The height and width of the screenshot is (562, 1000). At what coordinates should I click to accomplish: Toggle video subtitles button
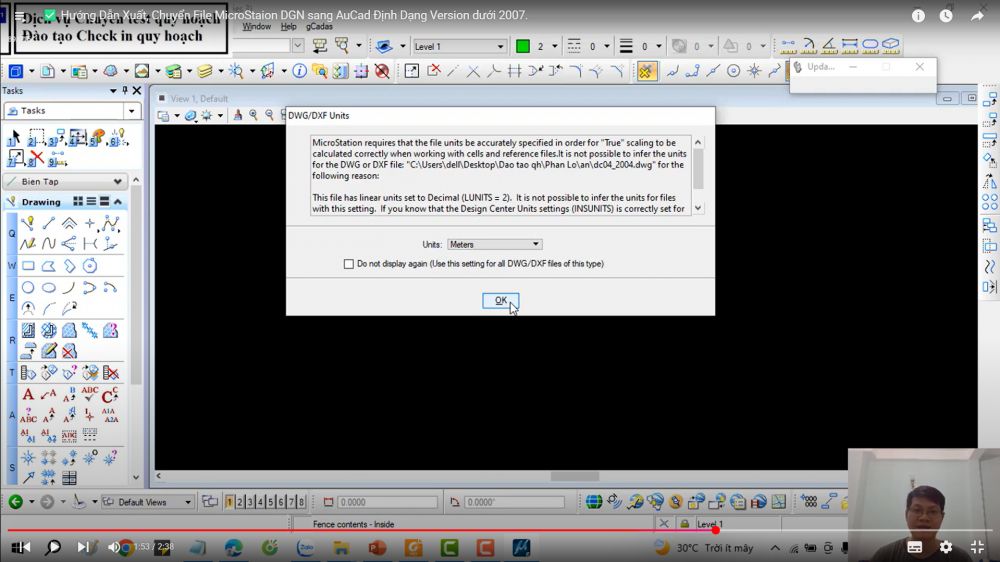(915, 547)
